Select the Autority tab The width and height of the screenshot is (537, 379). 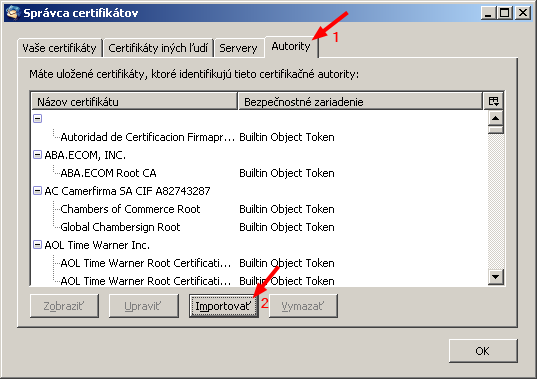point(291,46)
